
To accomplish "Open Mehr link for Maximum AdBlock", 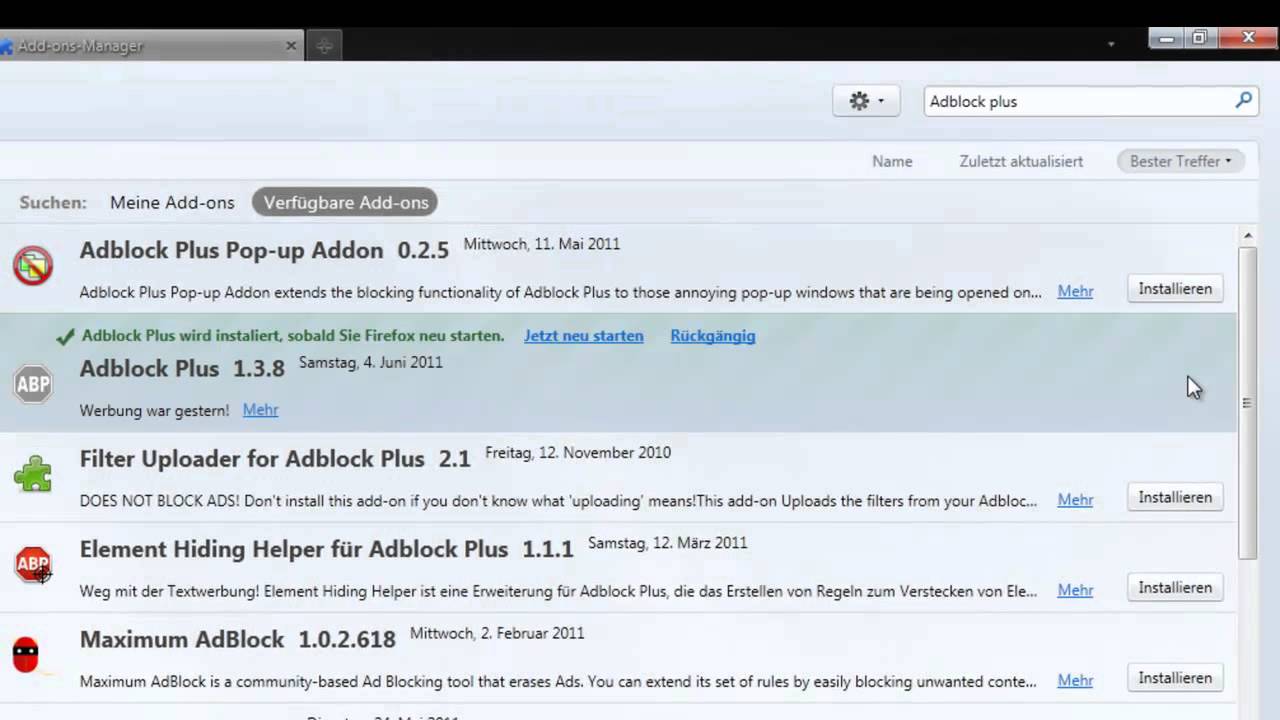I will click(1075, 680).
